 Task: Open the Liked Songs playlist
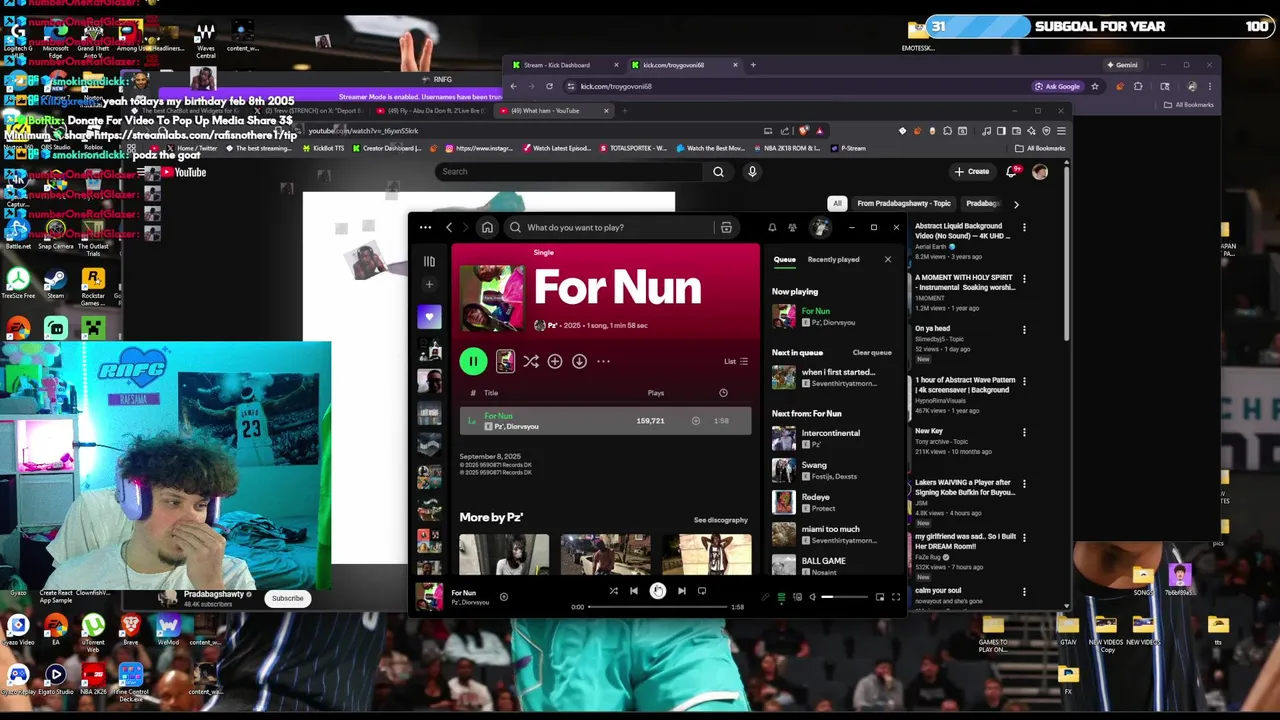pos(429,316)
